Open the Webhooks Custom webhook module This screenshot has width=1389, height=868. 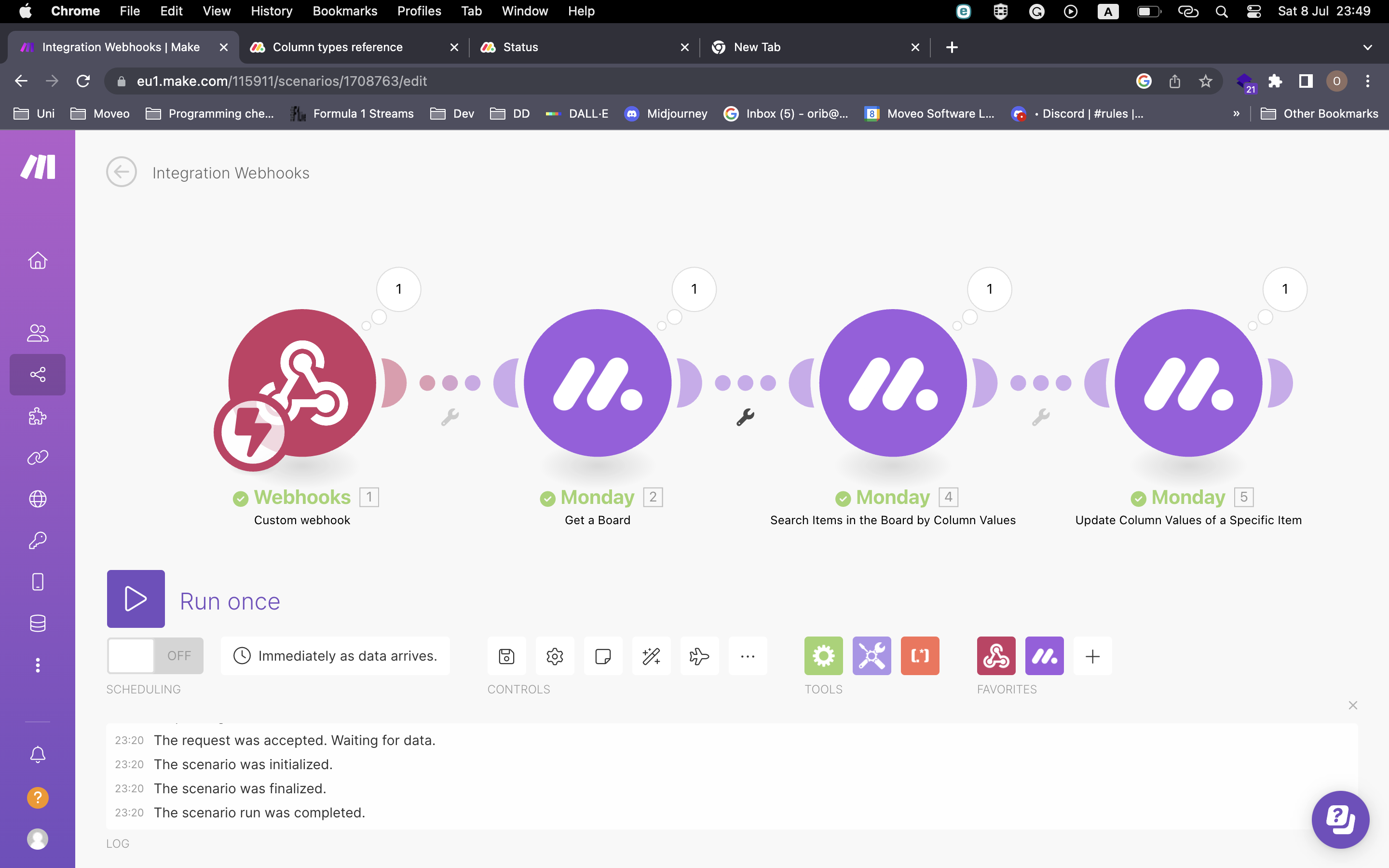pyautogui.click(x=302, y=383)
